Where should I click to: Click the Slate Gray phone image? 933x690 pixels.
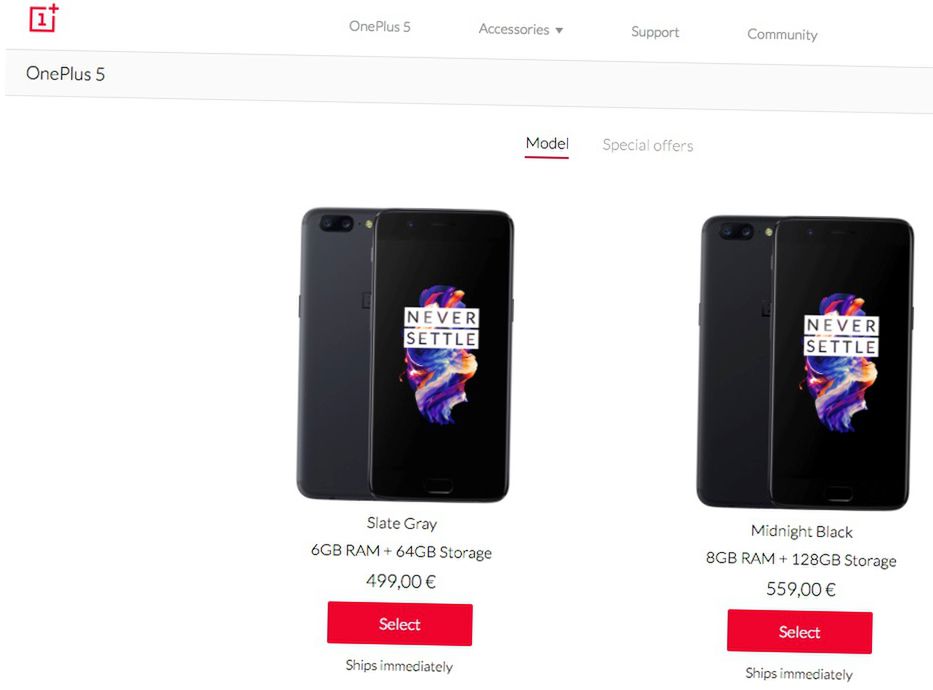(406, 355)
